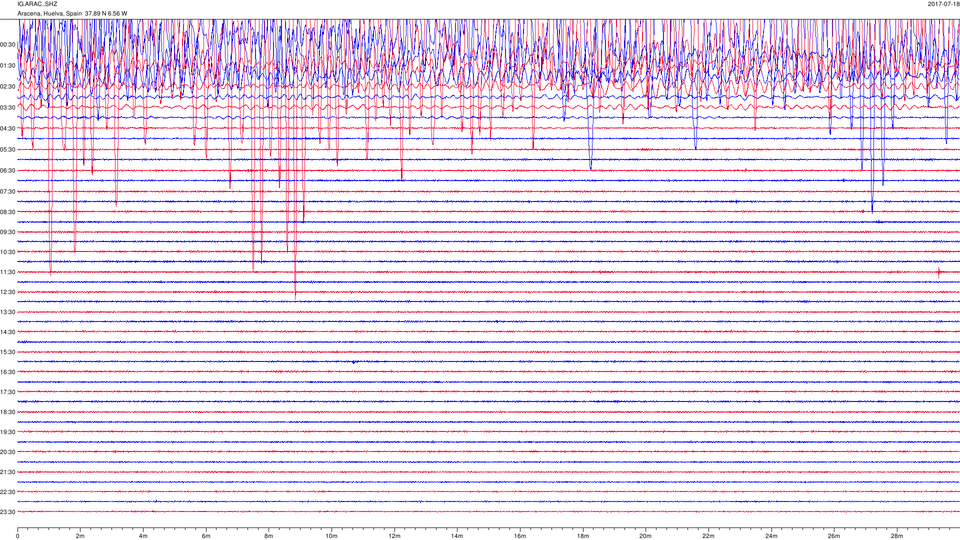The image size is (960, 540).
Task: Select the 23:30 time row label
Action: (x=7, y=512)
